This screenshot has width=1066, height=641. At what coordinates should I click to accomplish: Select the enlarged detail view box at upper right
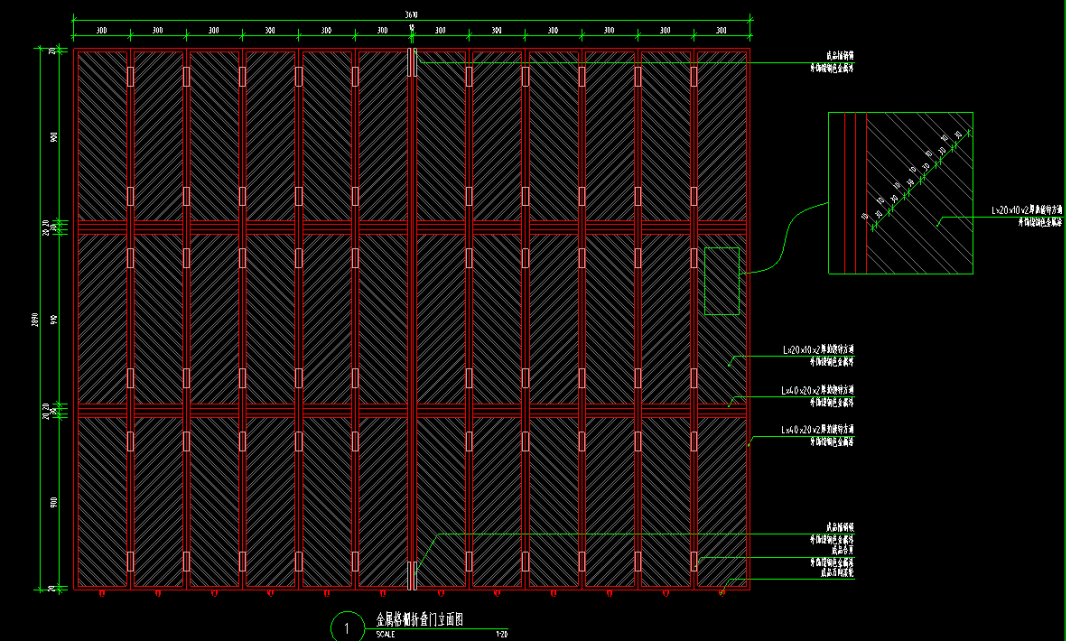900,193
